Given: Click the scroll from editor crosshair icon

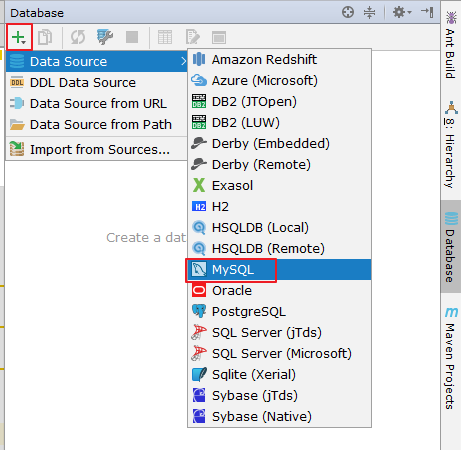Looking at the screenshot, I should coord(348,13).
